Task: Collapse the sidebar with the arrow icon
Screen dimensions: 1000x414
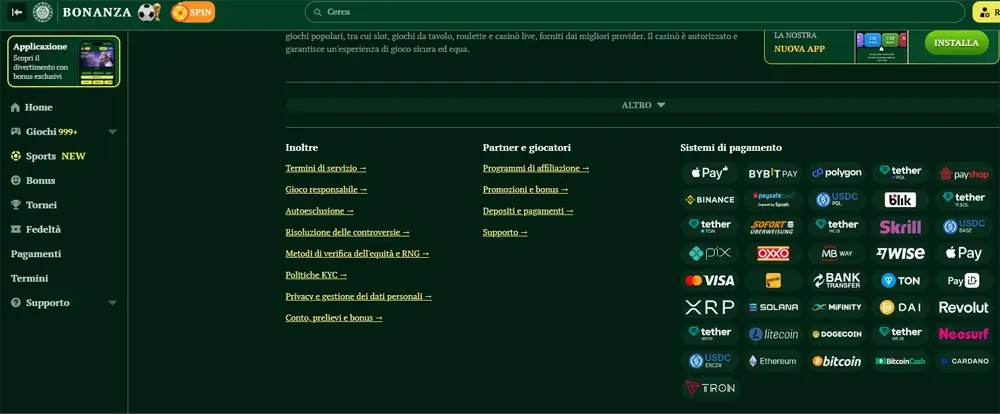Action: [17, 12]
